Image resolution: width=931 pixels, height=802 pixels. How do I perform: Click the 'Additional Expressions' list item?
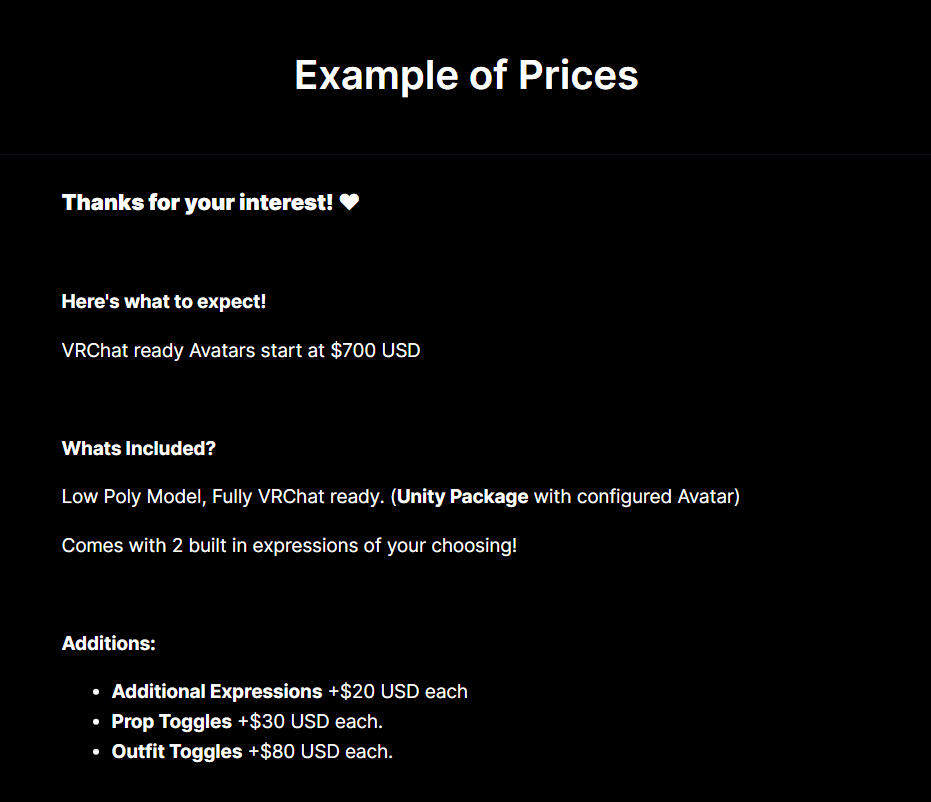point(217,692)
